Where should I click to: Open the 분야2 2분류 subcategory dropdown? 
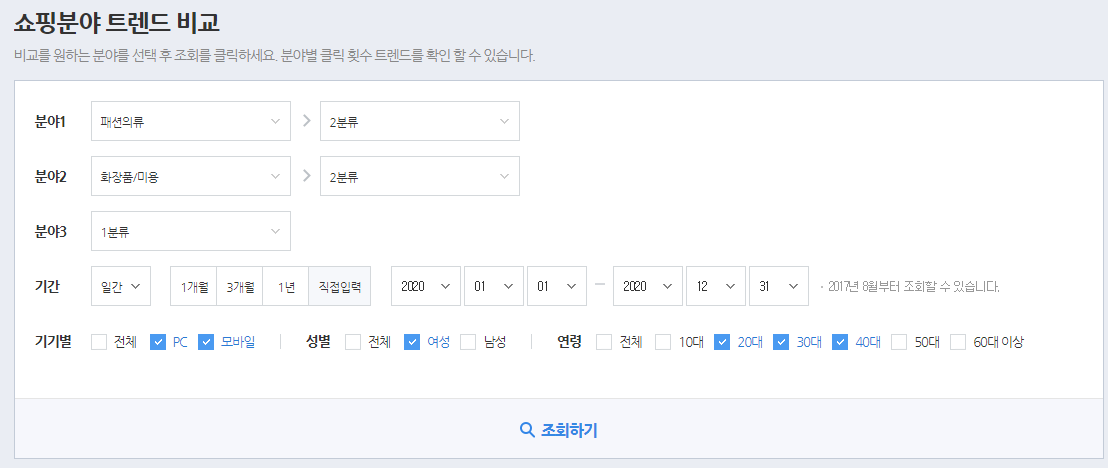420,176
